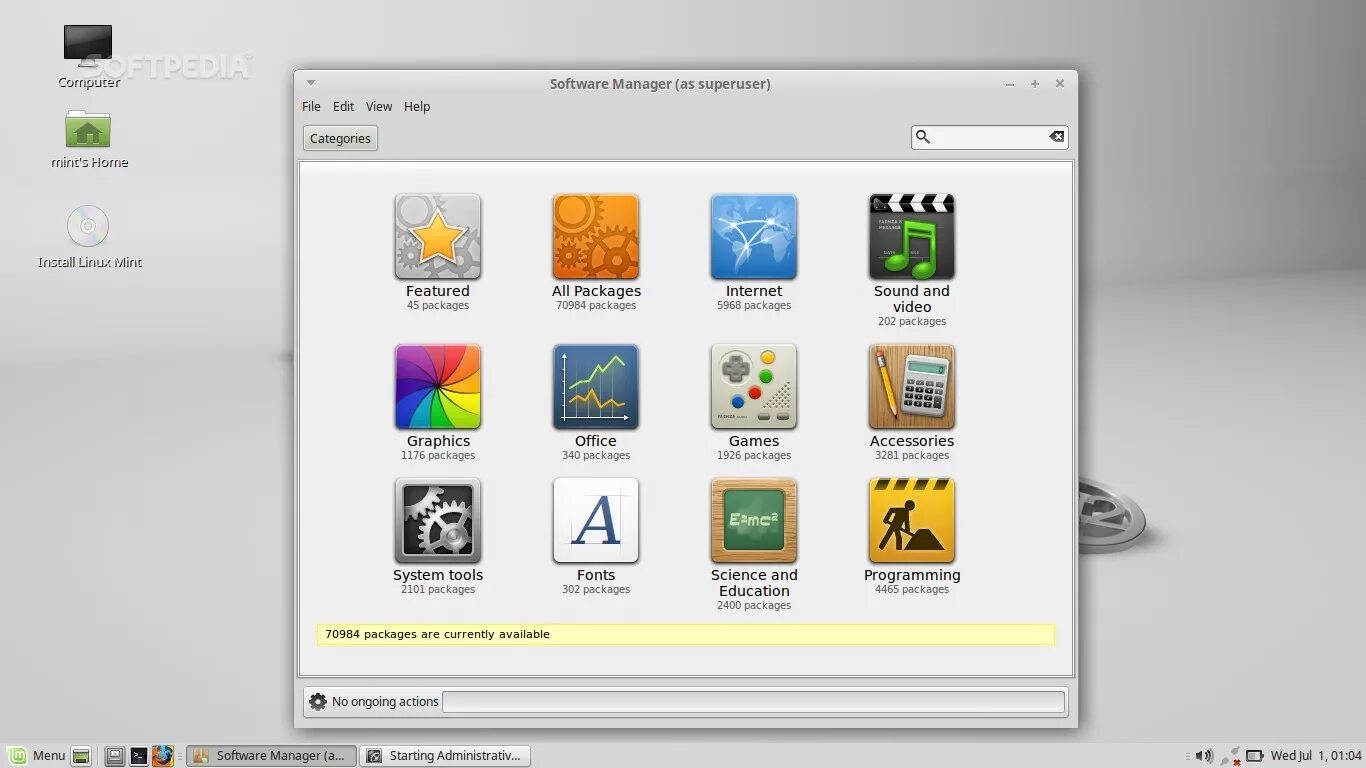The height and width of the screenshot is (768, 1366).
Task: Open the file manager launcher in the taskbar
Action: coord(115,756)
